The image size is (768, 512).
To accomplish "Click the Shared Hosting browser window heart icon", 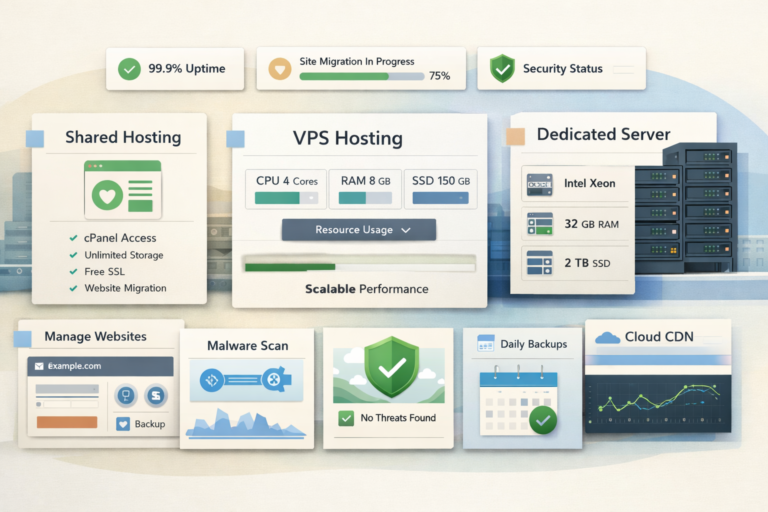I will click(x=107, y=195).
